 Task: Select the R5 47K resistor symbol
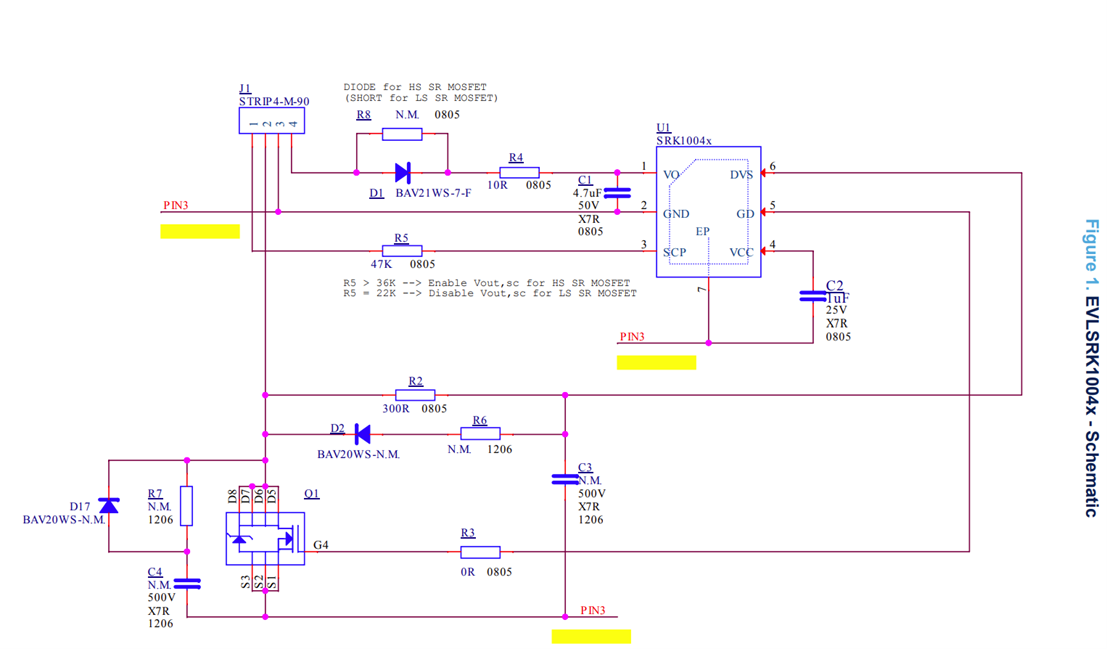pos(402,250)
